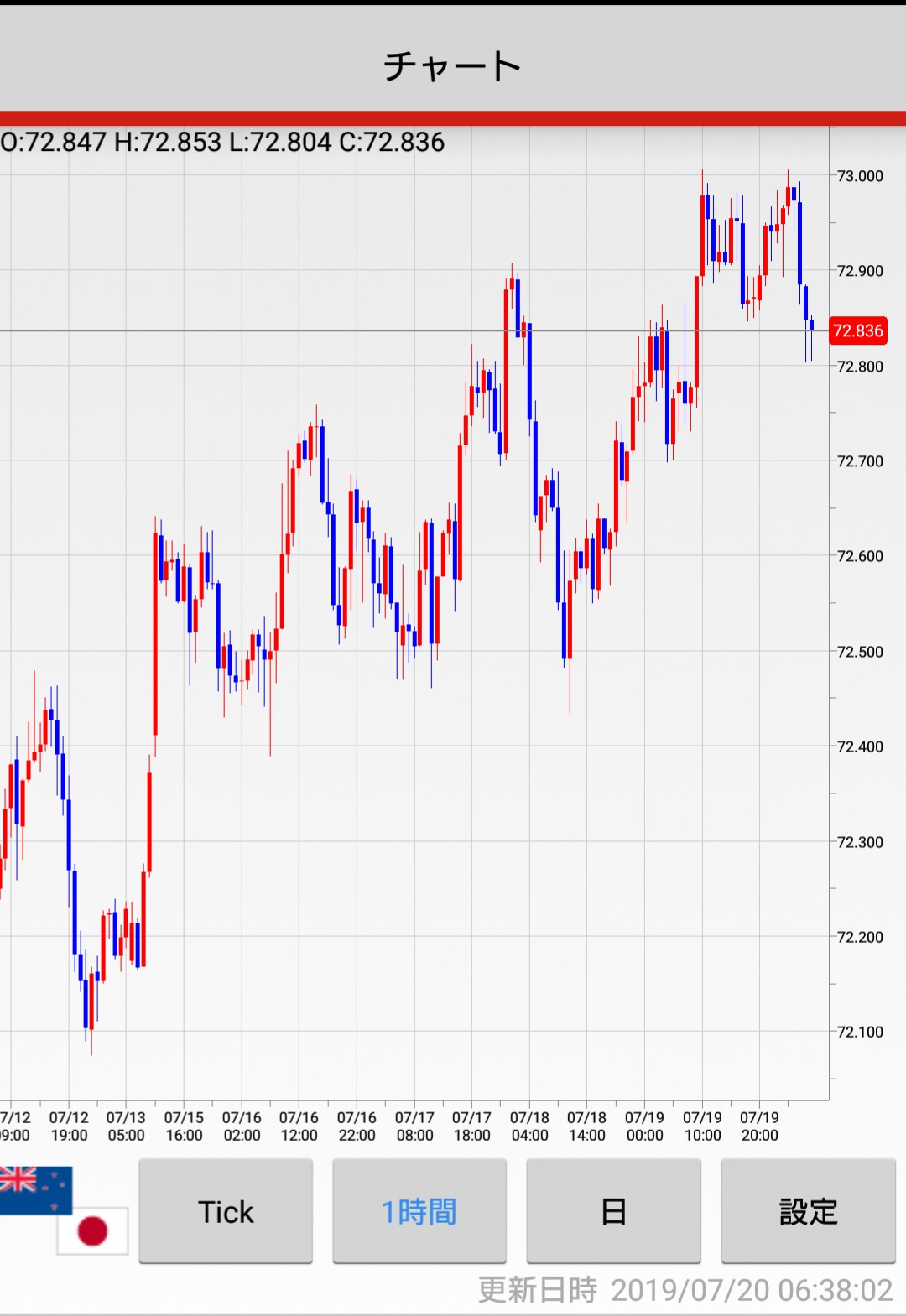The image size is (906, 1316).
Task: Tap the red 72.836 current price tag
Action: [x=857, y=330]
